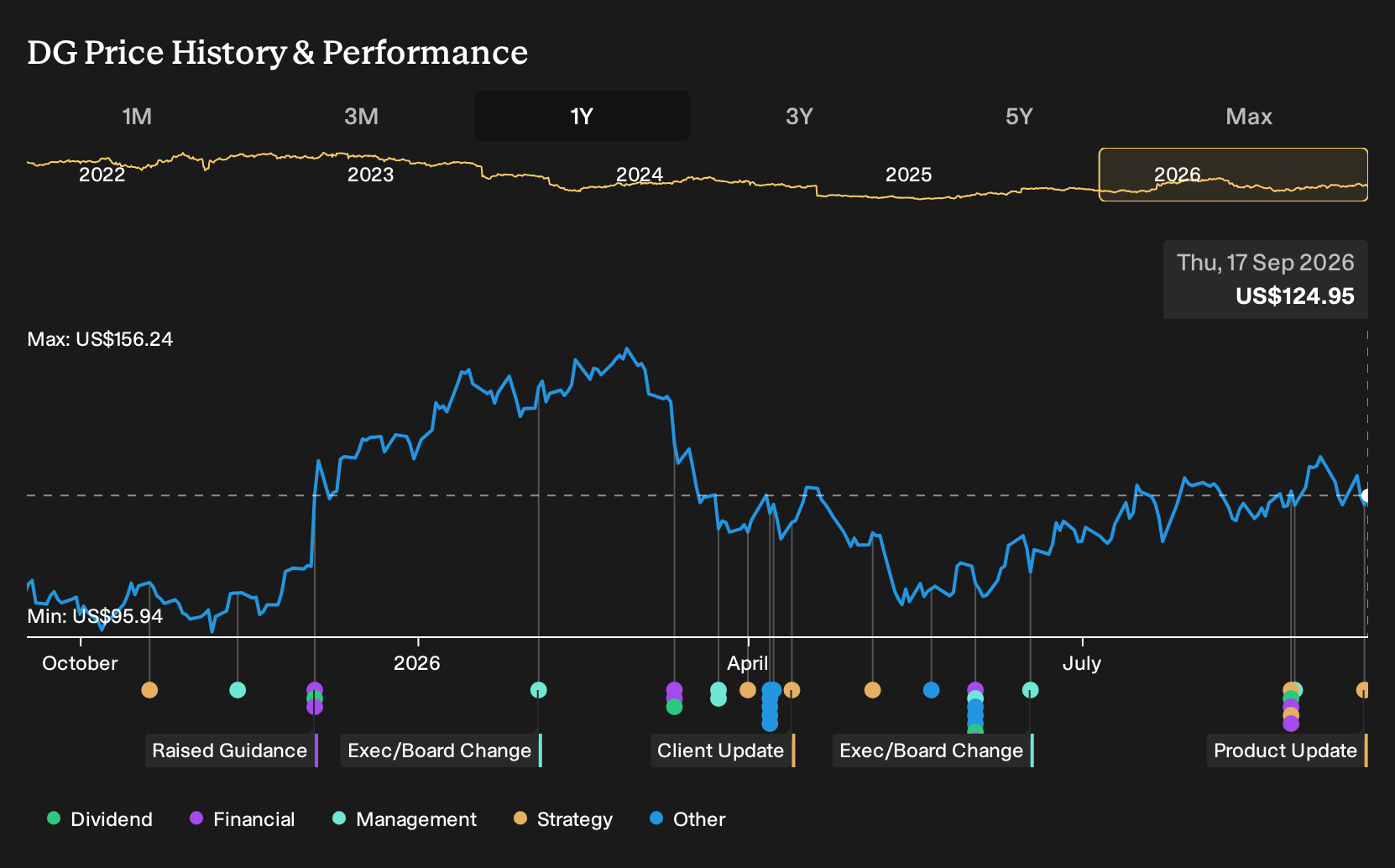Open the Raised Guidance event label
1395x868 pixels.
pyautogui.click(x=230, y=750)
